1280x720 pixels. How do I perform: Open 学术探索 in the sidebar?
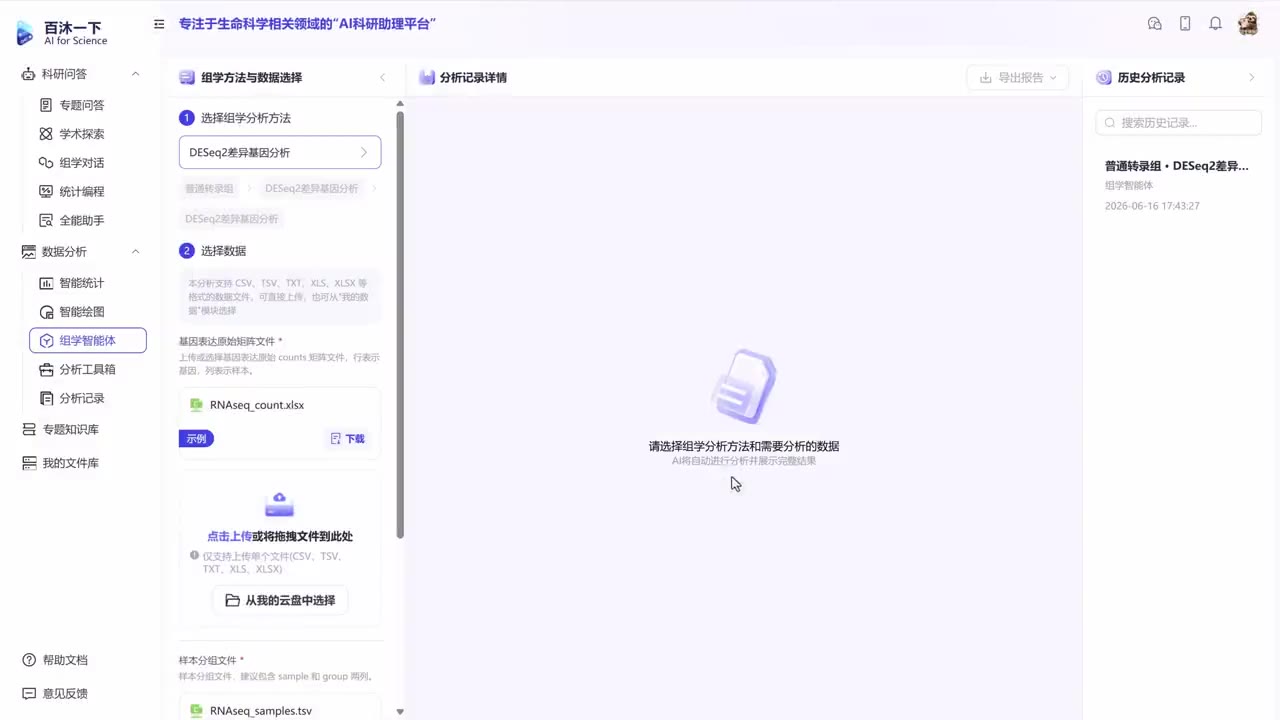click(82, 134)
